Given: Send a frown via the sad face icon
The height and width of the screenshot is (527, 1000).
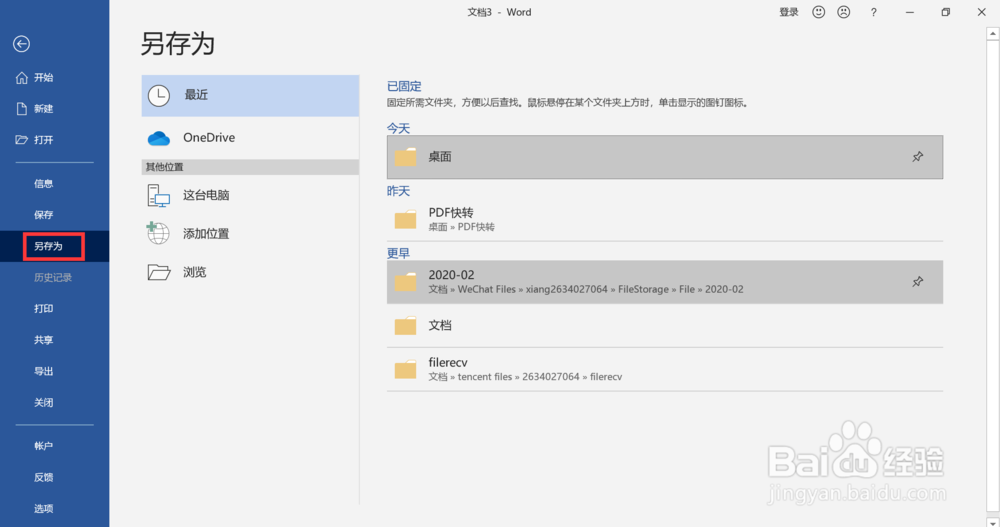Looking at the screenshot, I should coord(843,12).
